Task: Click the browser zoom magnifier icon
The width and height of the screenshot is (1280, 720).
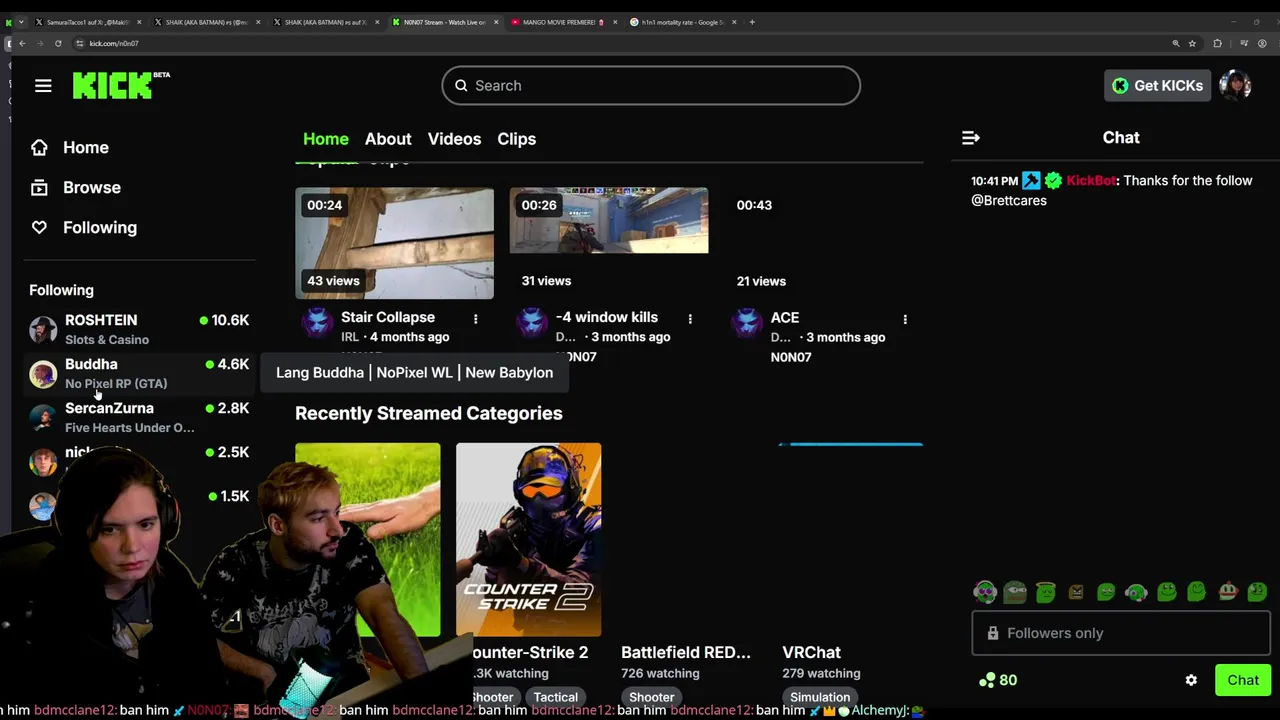Action: coord(1176,43)
